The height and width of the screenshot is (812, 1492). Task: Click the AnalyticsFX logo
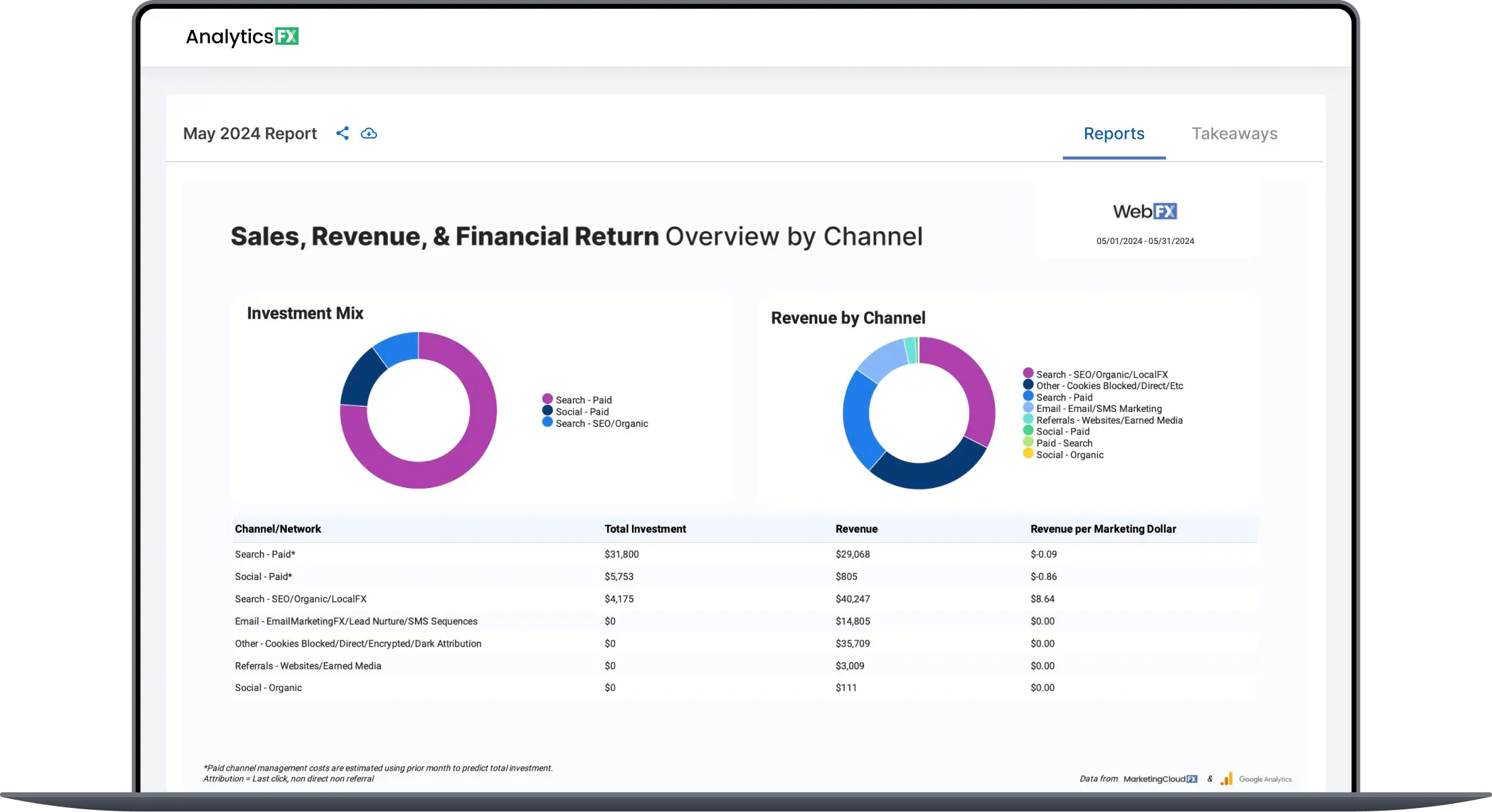(242, 37)
